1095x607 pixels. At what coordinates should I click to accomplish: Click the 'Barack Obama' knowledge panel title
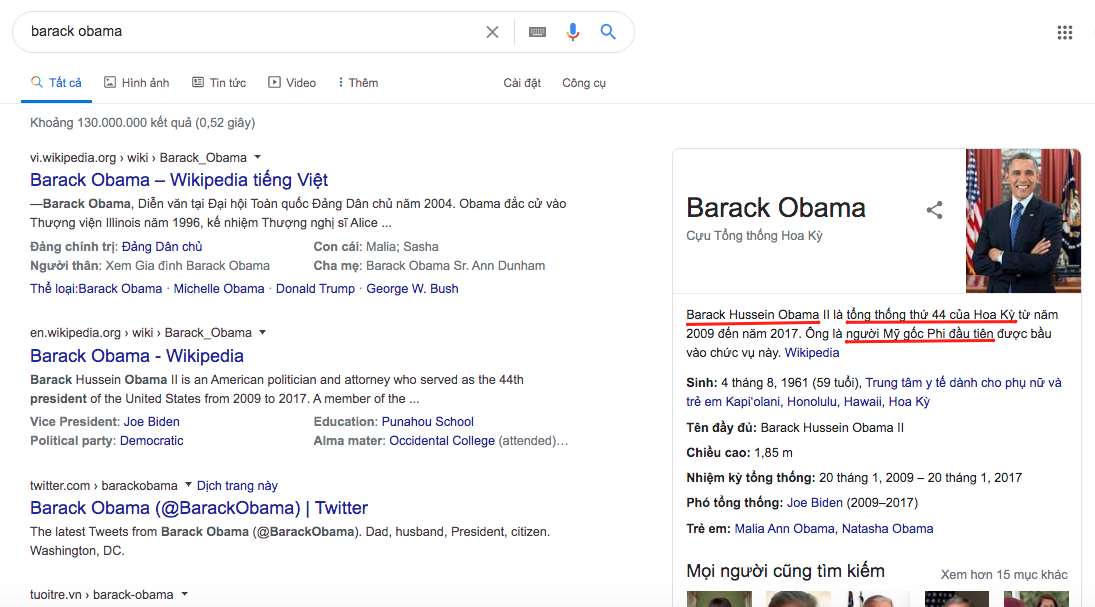coord(776,207)
